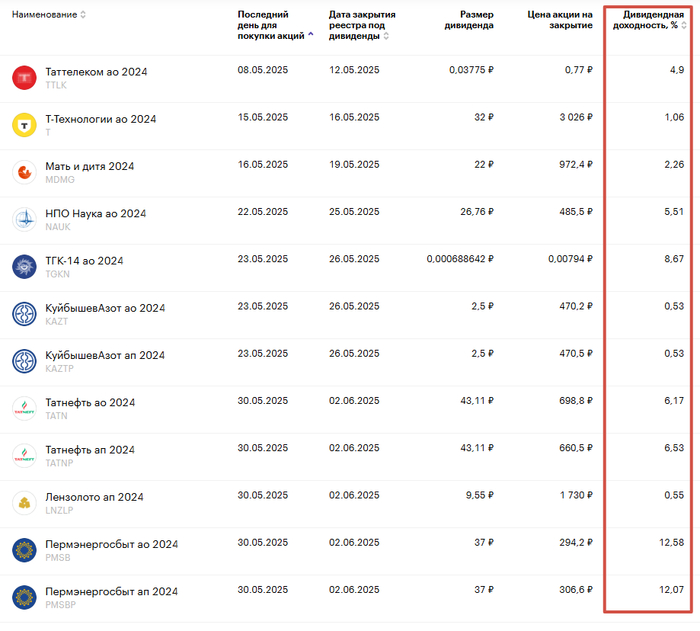Sort by Дивидендная доходность column header
700x631 pixels.
point(652,20)
